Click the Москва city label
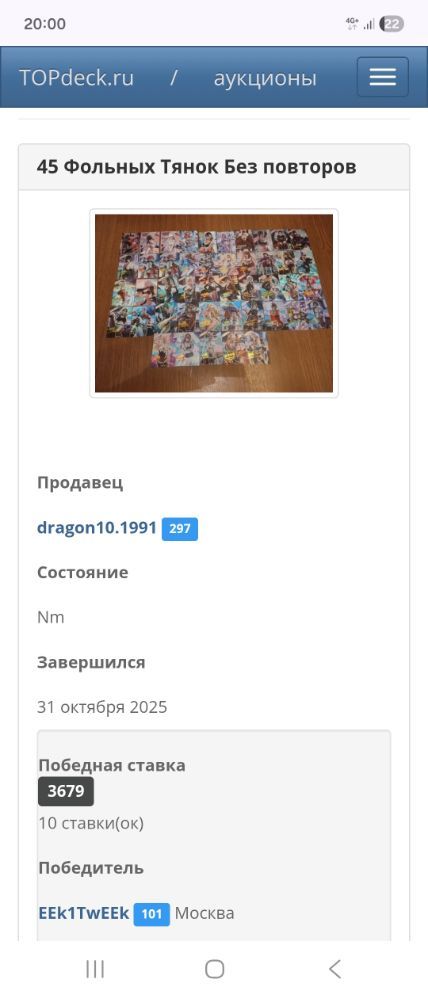 (x=204, y=913)
